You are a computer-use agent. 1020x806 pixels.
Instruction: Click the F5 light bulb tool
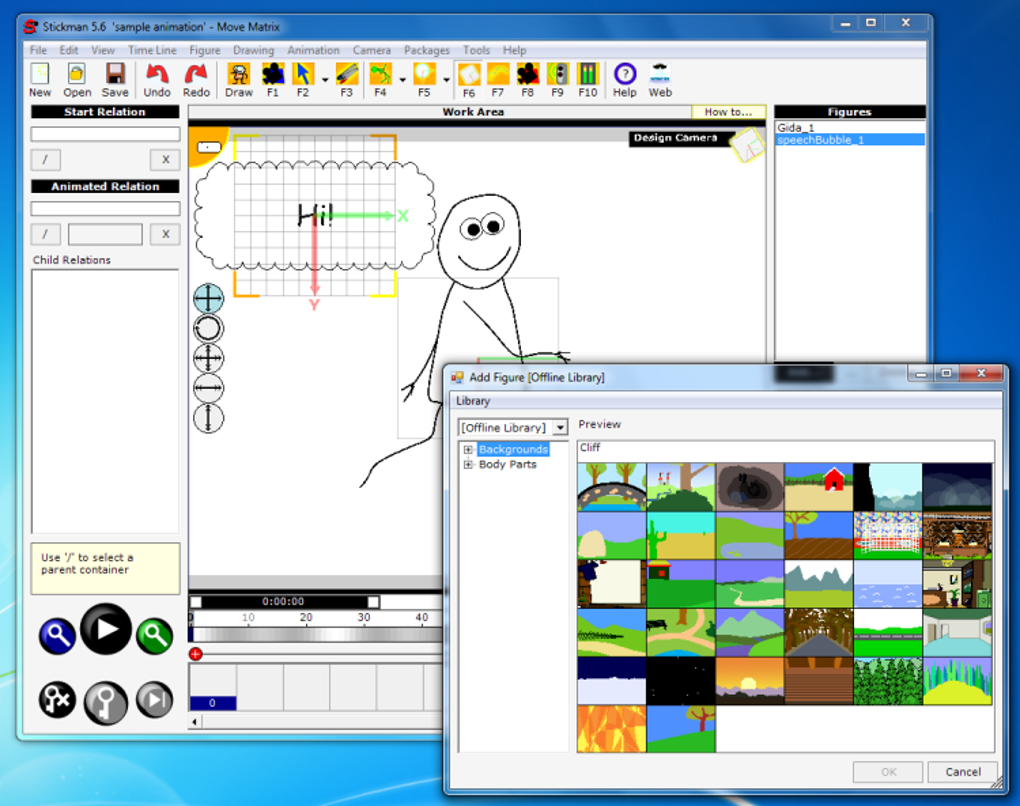point(424,80)
